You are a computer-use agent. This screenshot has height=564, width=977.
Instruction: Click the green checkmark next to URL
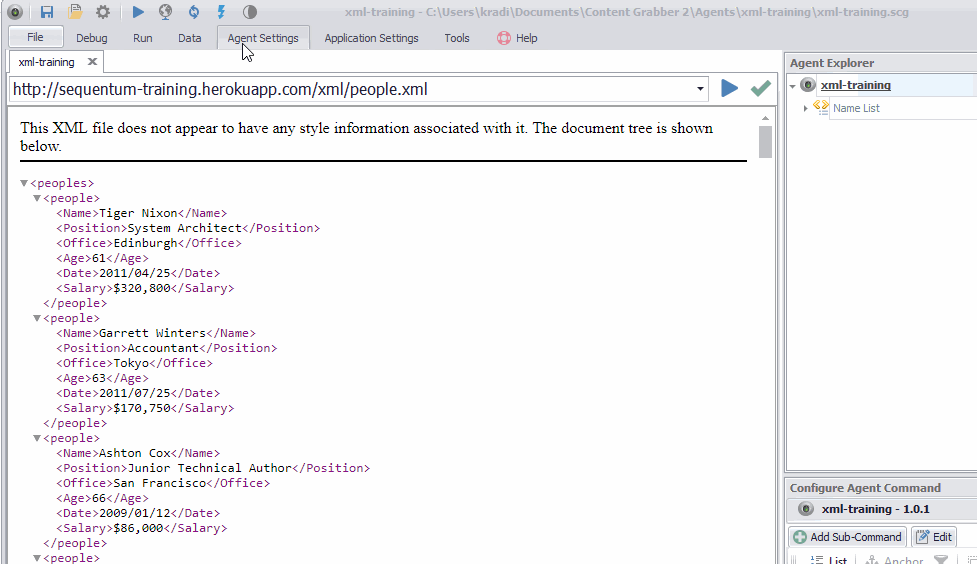click(x=761, y=89)
